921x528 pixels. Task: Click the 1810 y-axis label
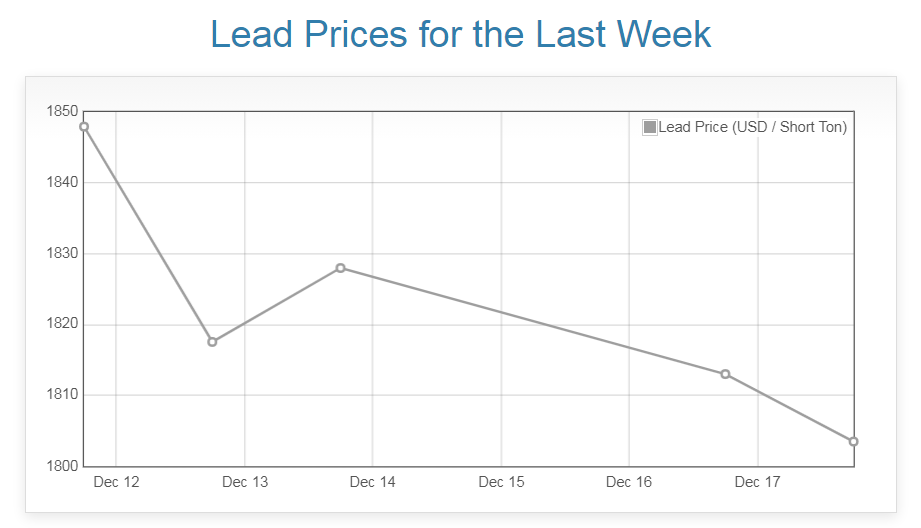click(62, 395)
